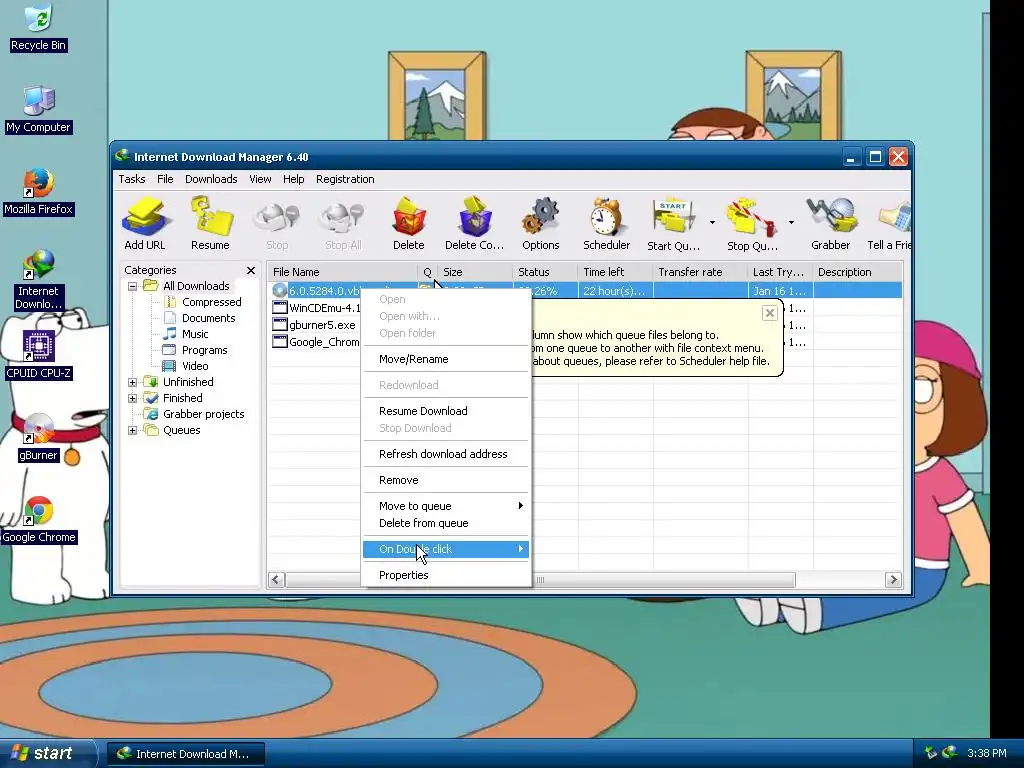The height and width of the screenshot is (768, 1024).
Task: Sort by Transfer rate column header
Action: 699,272
